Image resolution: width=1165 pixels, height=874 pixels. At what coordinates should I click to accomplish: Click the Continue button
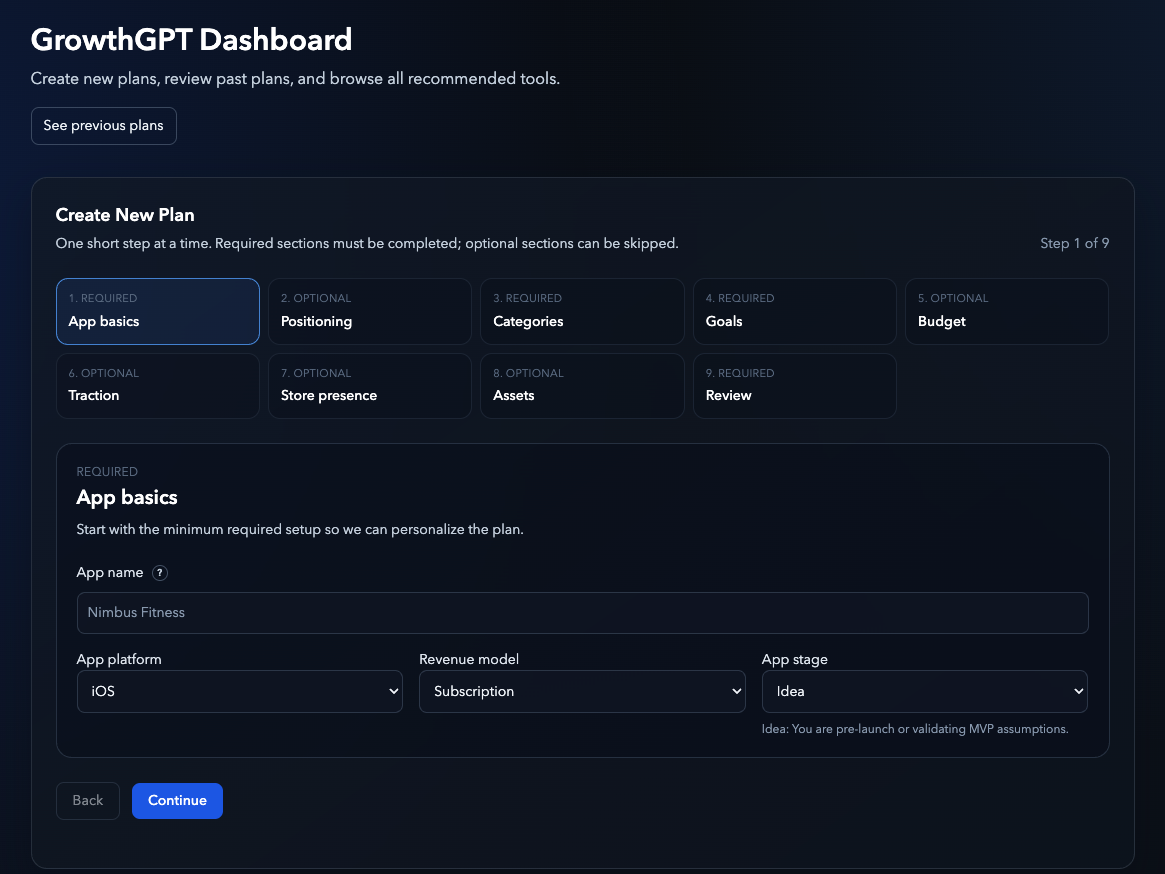pos(177,800)
